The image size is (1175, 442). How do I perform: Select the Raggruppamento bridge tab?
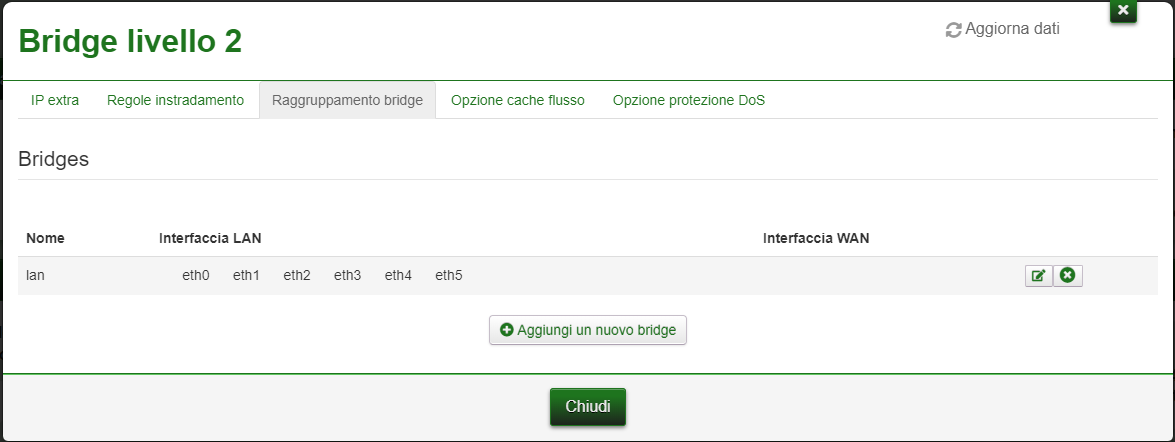tap(348, 100)
